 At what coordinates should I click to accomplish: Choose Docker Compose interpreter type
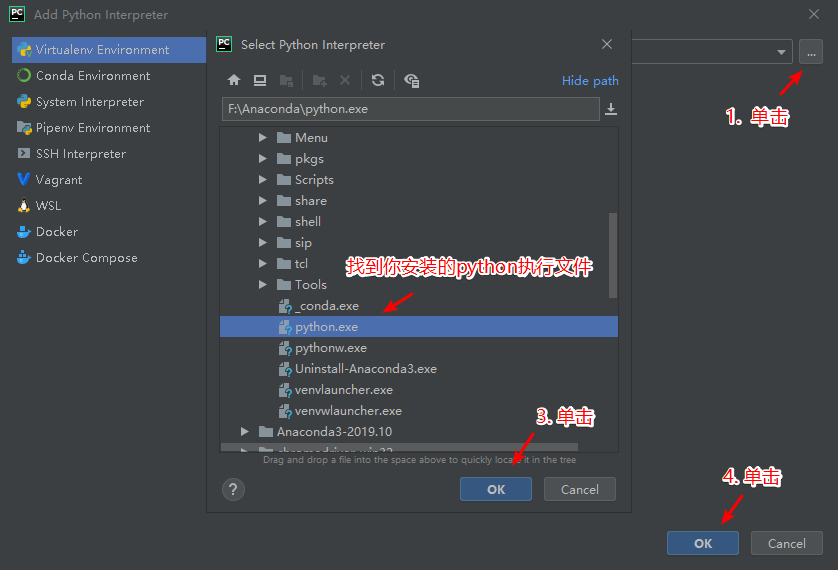[x=86, y=258]
